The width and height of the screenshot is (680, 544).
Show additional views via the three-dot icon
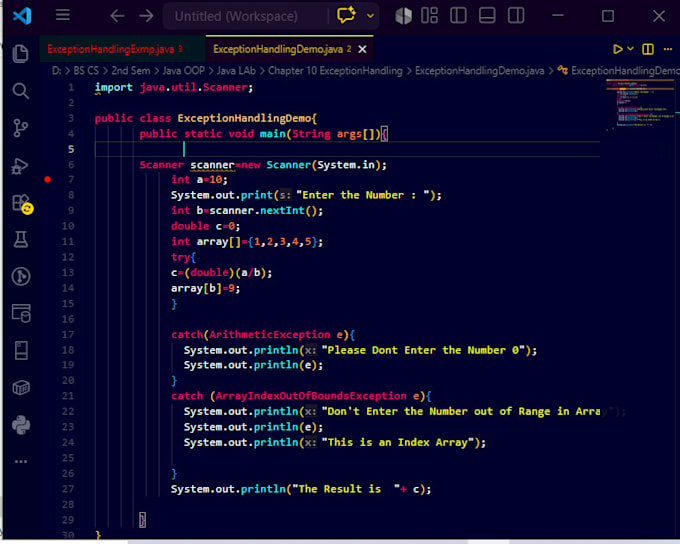click(x=21, y=461)
